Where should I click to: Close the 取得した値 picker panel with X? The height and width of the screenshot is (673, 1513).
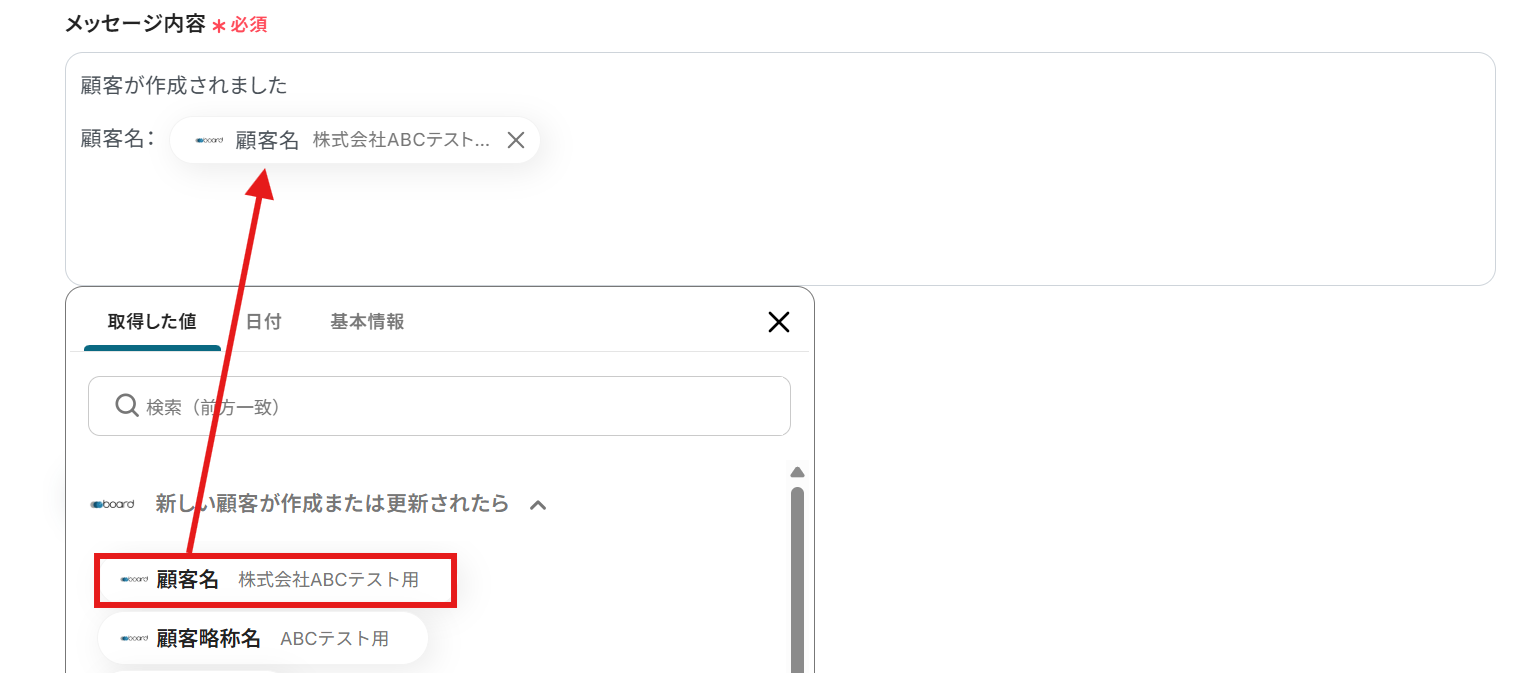tap(778, 321)
